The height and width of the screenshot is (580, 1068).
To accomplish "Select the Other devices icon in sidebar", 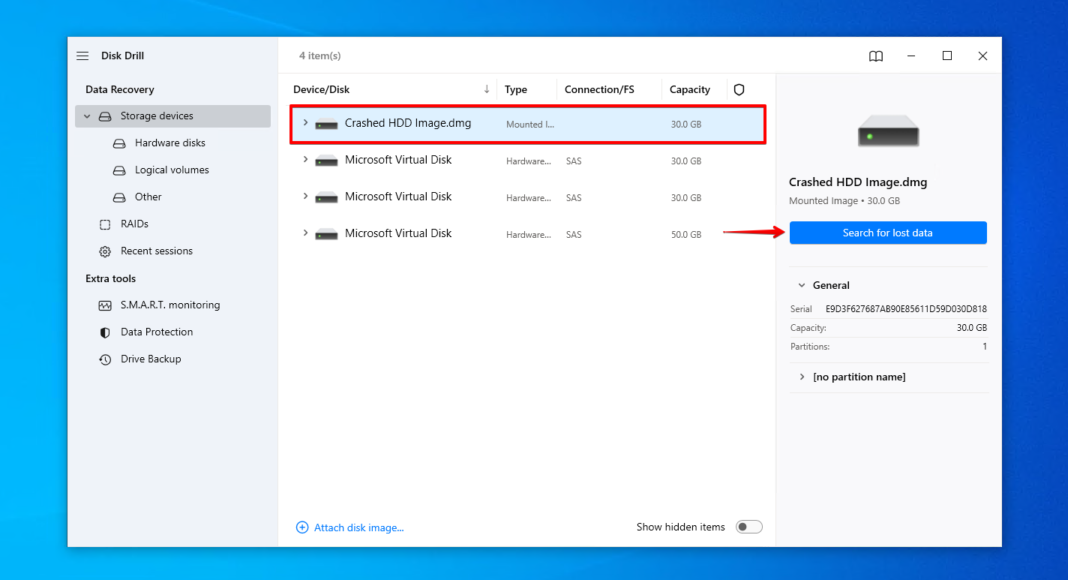I will pyautogui.click(x=119, y=196).
